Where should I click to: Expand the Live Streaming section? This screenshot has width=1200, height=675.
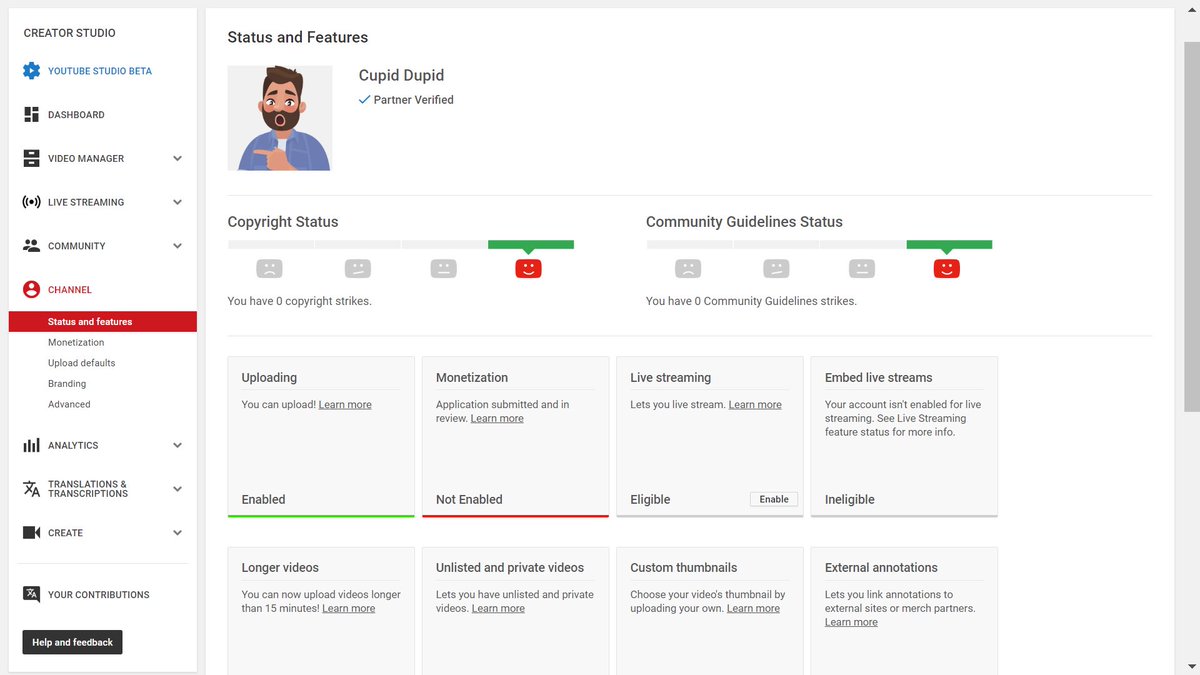tap(177, 202)
